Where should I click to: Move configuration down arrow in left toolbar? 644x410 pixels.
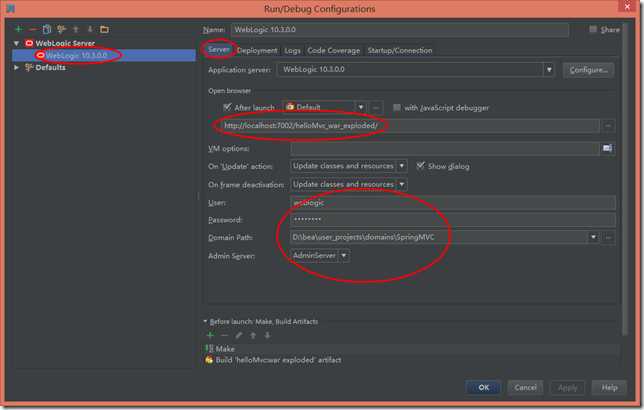[x=90, y=29]
